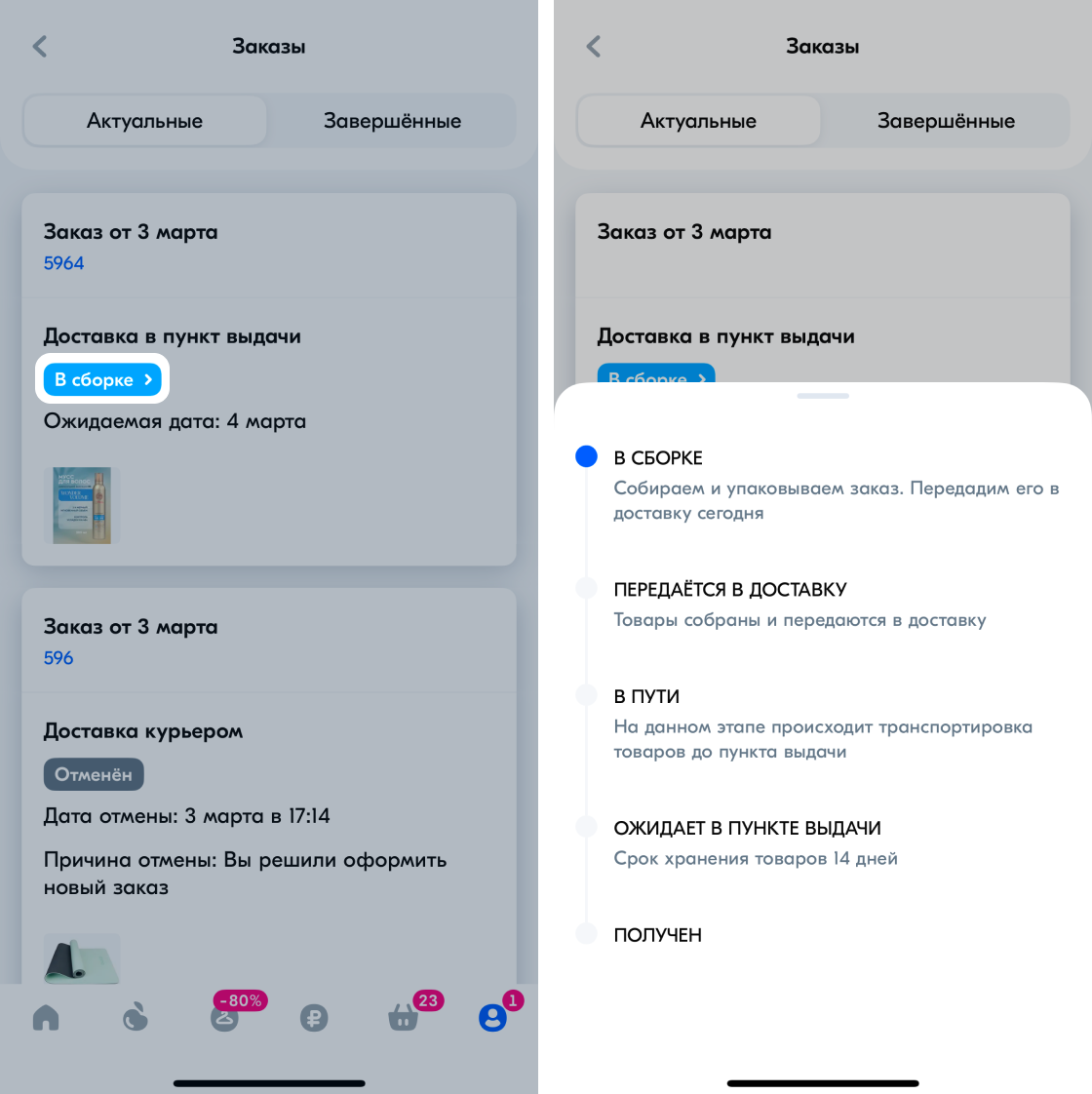Open the basket icon with 23 badge

point(404,1018)
